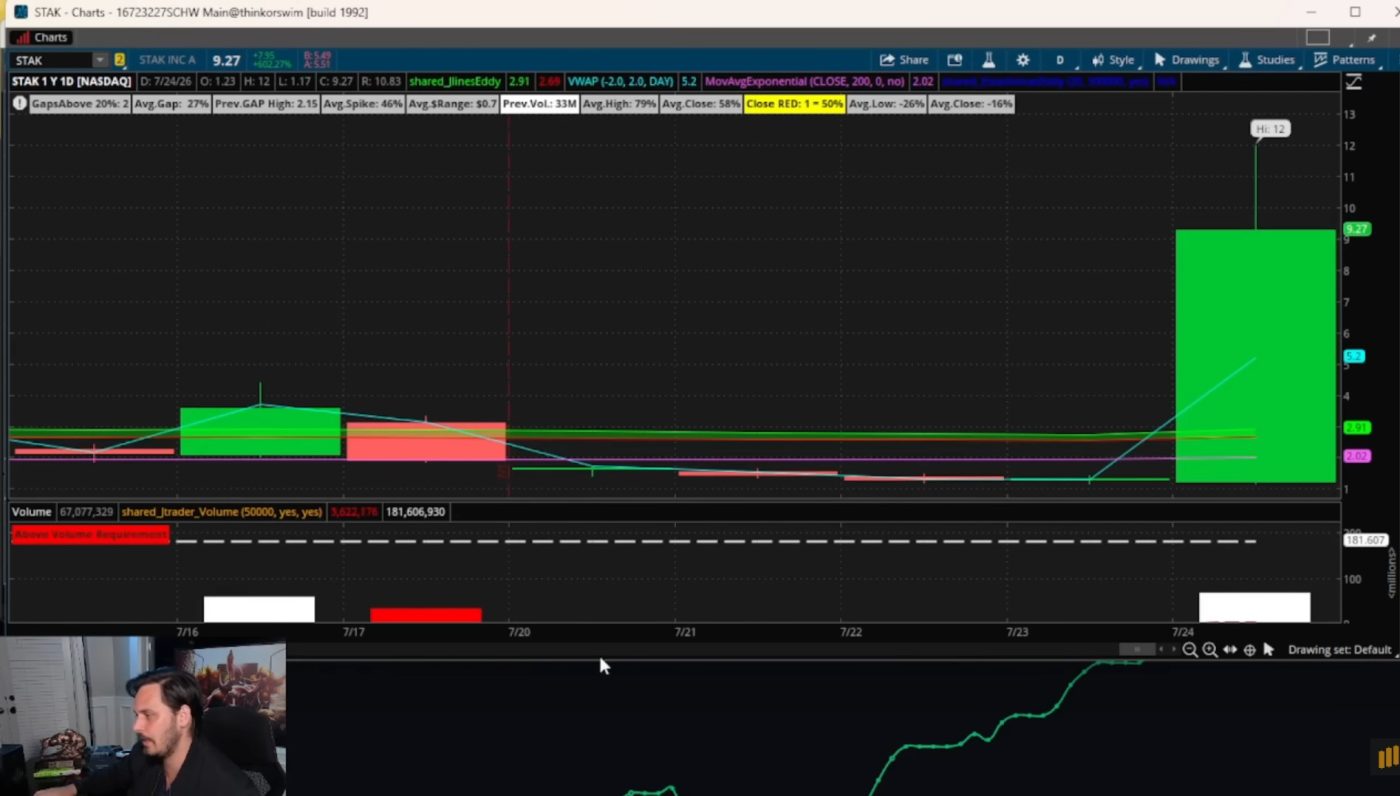
Task: Zoom out the chart with minus magnifier
Action: [1190, 650]
